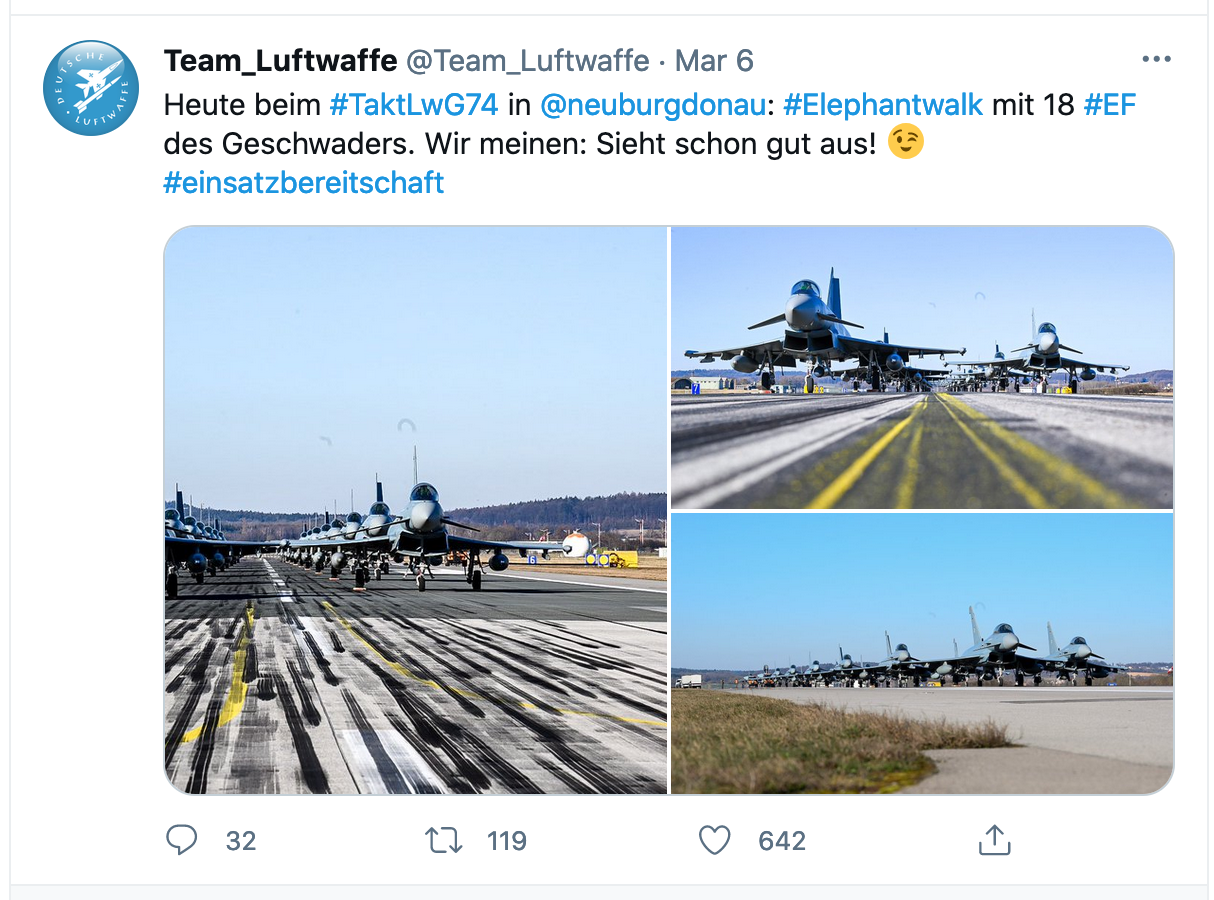Click the 32 replies count

pos(240,841)
